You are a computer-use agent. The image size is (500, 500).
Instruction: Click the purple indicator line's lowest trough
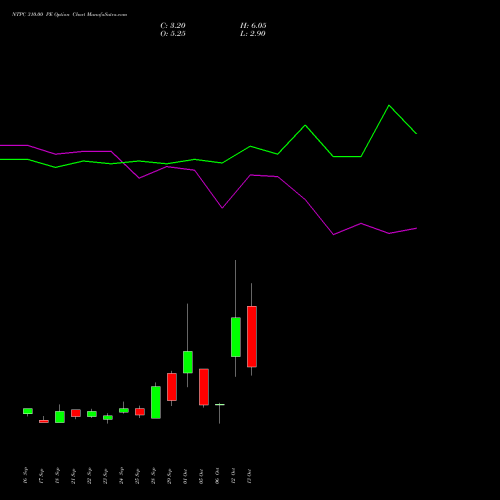(x=334, y=234)
